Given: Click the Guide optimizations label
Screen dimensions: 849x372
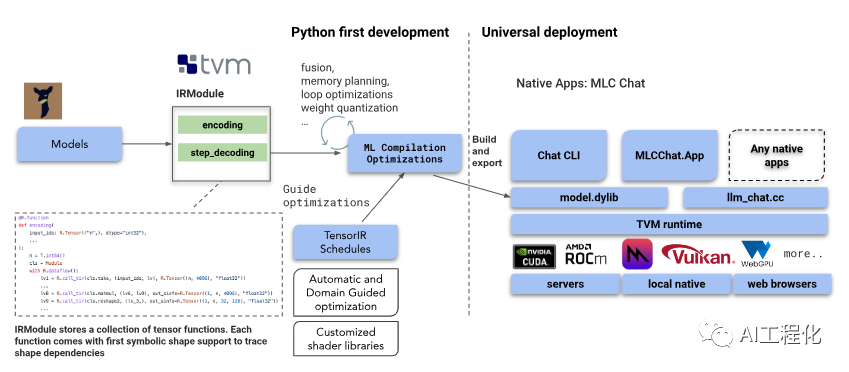Looking at the screenshot, I should coord(326,196).
